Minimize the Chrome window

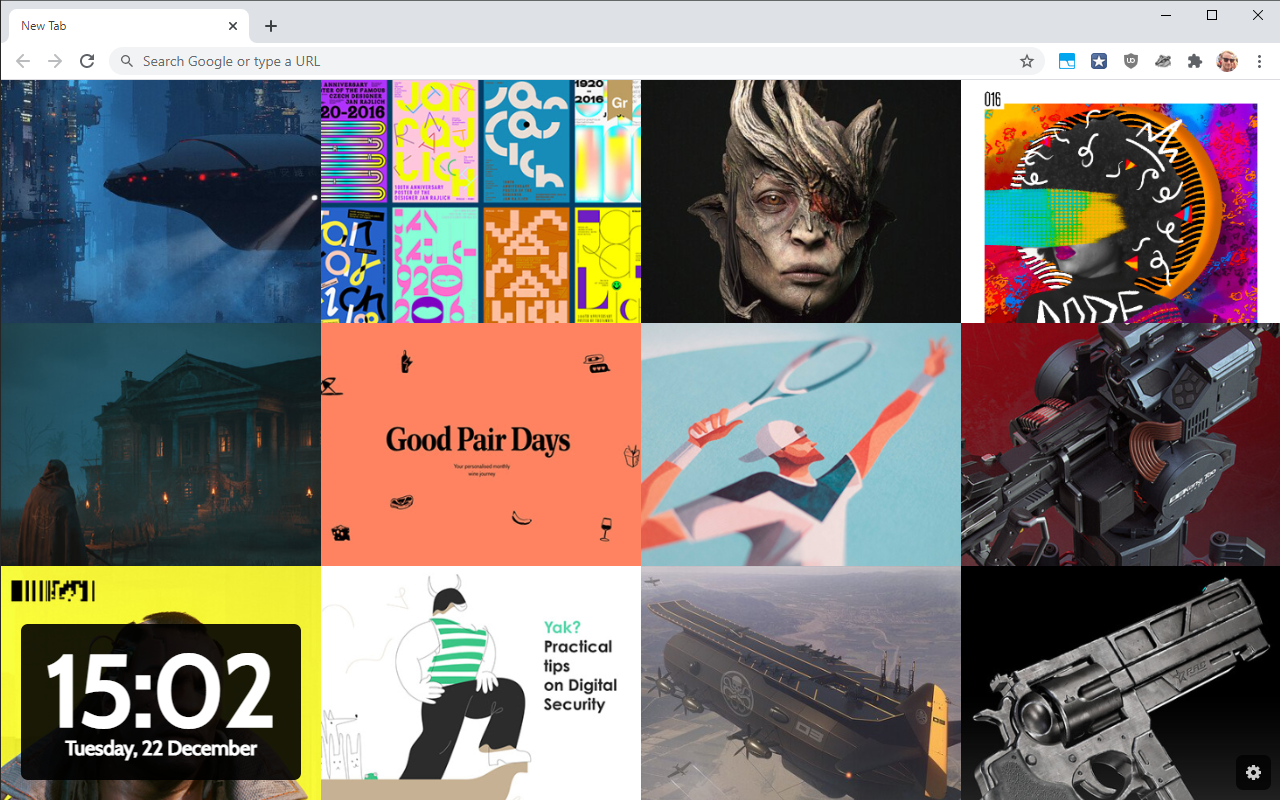click(x=1166, y=15)
